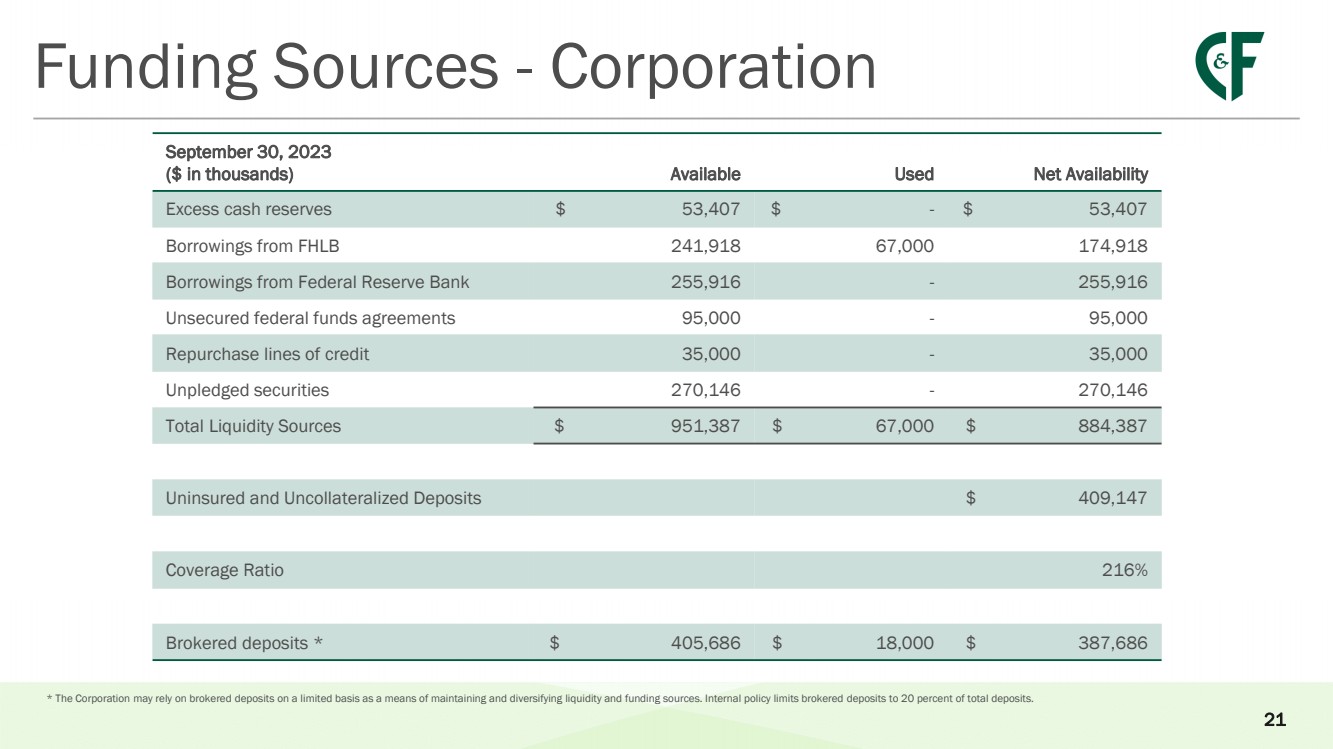Select Unsecured federal funds agreements label
The width and height of the screenshot is (1333, 749).
click(x=310, y=318)
